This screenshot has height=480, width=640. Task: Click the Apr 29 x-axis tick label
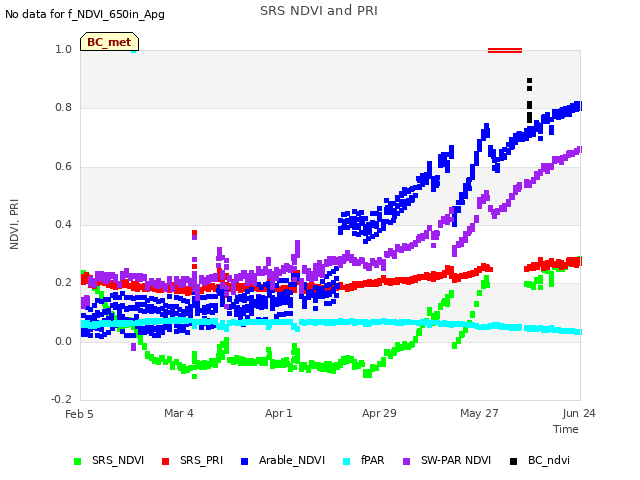click(x=379, y=413)
